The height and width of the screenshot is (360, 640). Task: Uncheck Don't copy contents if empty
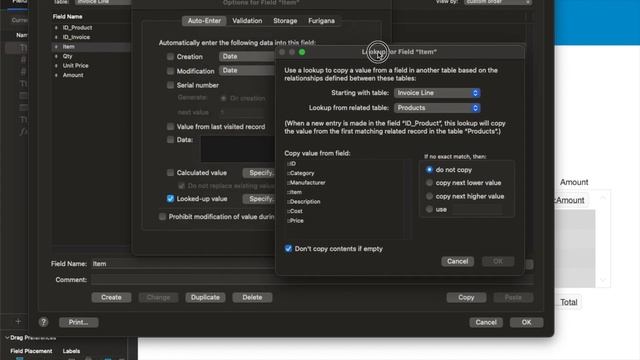[288, 249]
